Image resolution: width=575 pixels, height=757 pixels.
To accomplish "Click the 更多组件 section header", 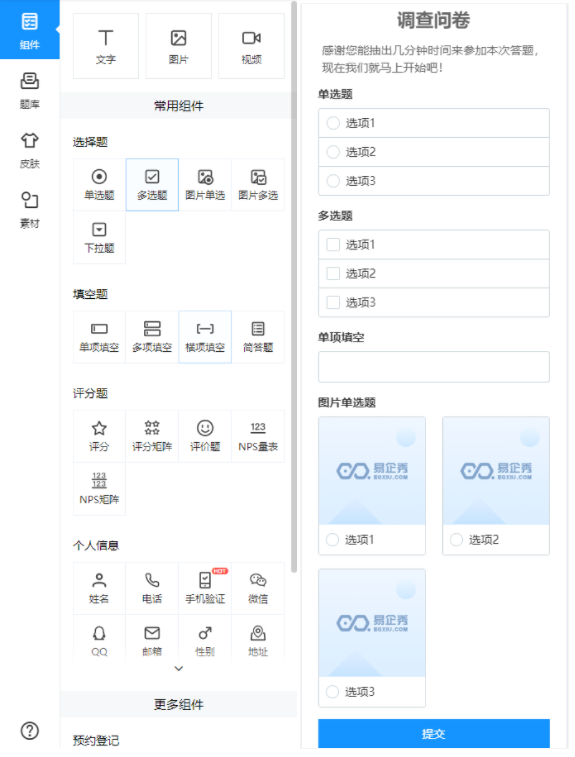I will click(x=179, y=704).
